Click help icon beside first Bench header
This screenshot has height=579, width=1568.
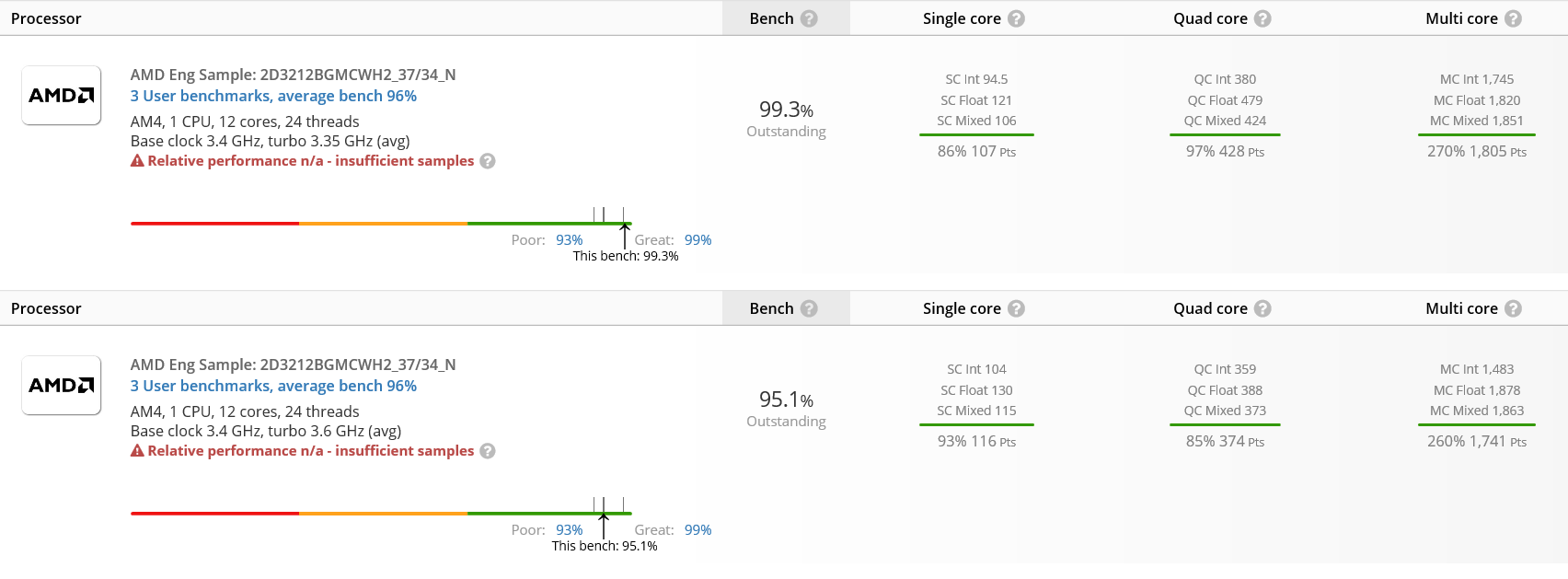point(809,18)
